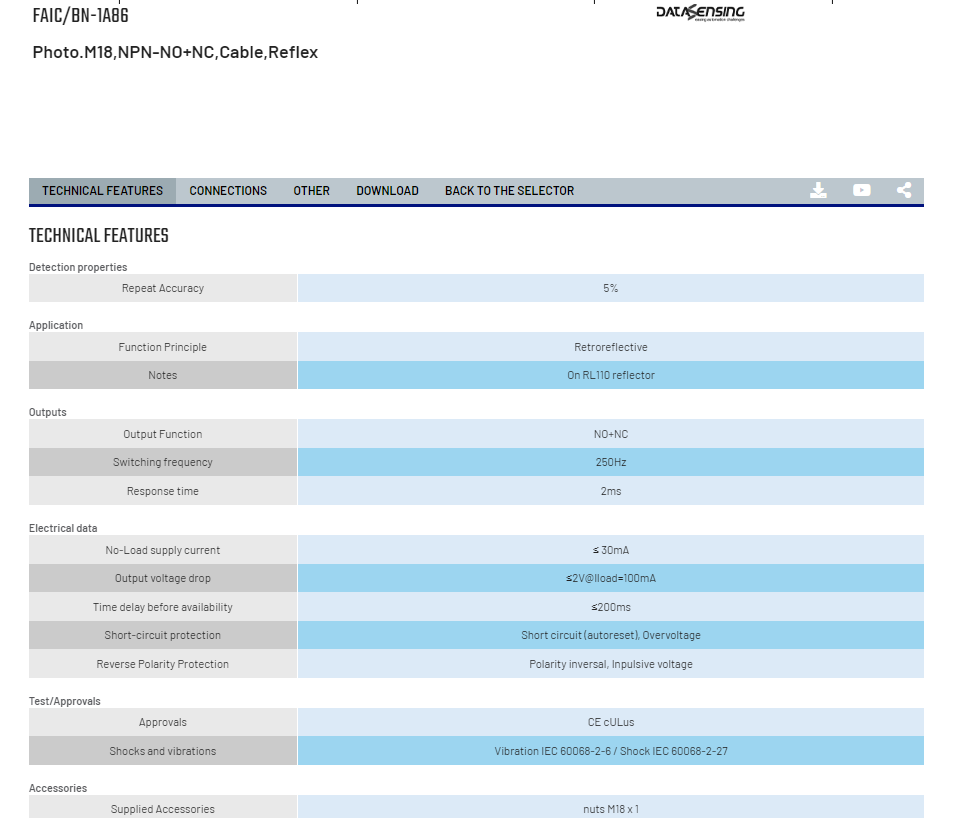Click the Switching frequency label
Image resolution: width=961 pixels, height=818 pixels.
(x=162, y=462)
